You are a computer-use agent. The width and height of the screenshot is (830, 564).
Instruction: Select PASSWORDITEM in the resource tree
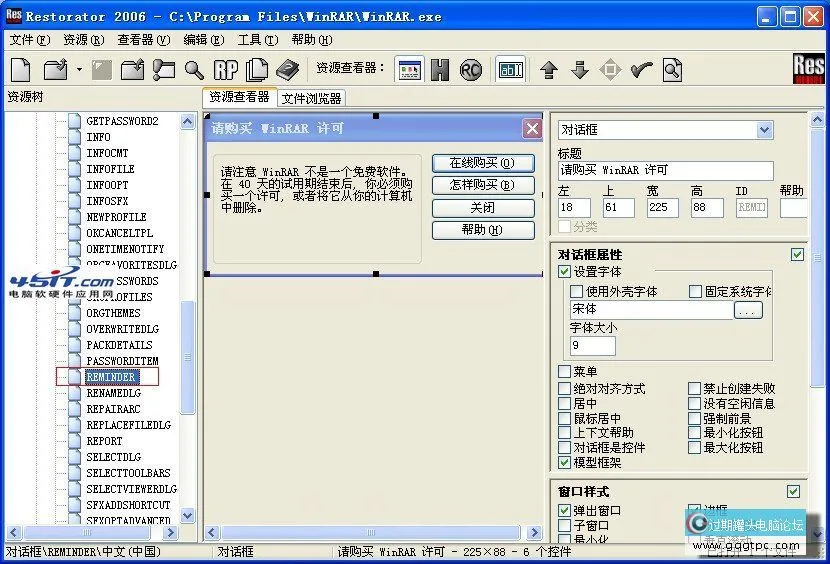coord(122,361)
